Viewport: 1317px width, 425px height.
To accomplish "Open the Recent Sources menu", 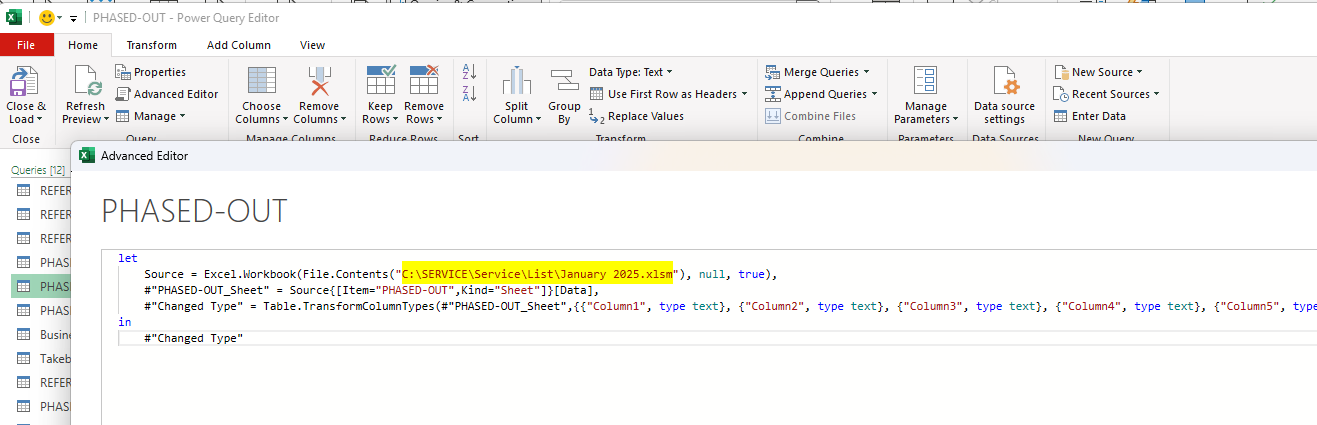I will (x=1106, y=94).
